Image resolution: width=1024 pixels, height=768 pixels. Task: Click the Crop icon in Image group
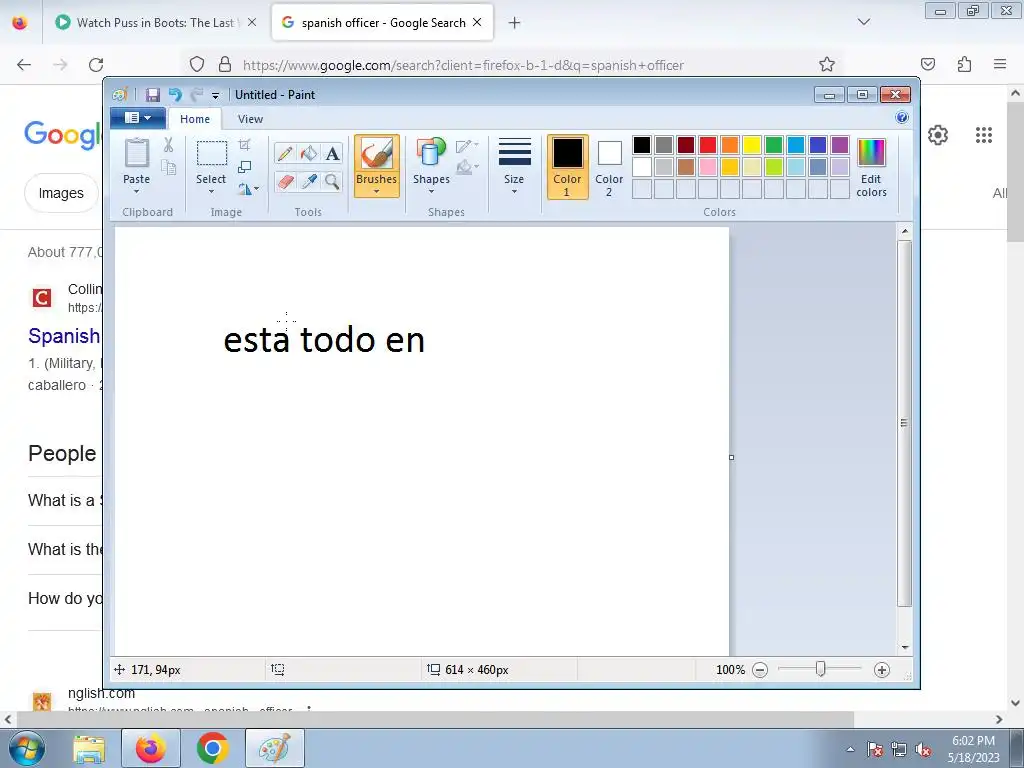tap(244, 144)
